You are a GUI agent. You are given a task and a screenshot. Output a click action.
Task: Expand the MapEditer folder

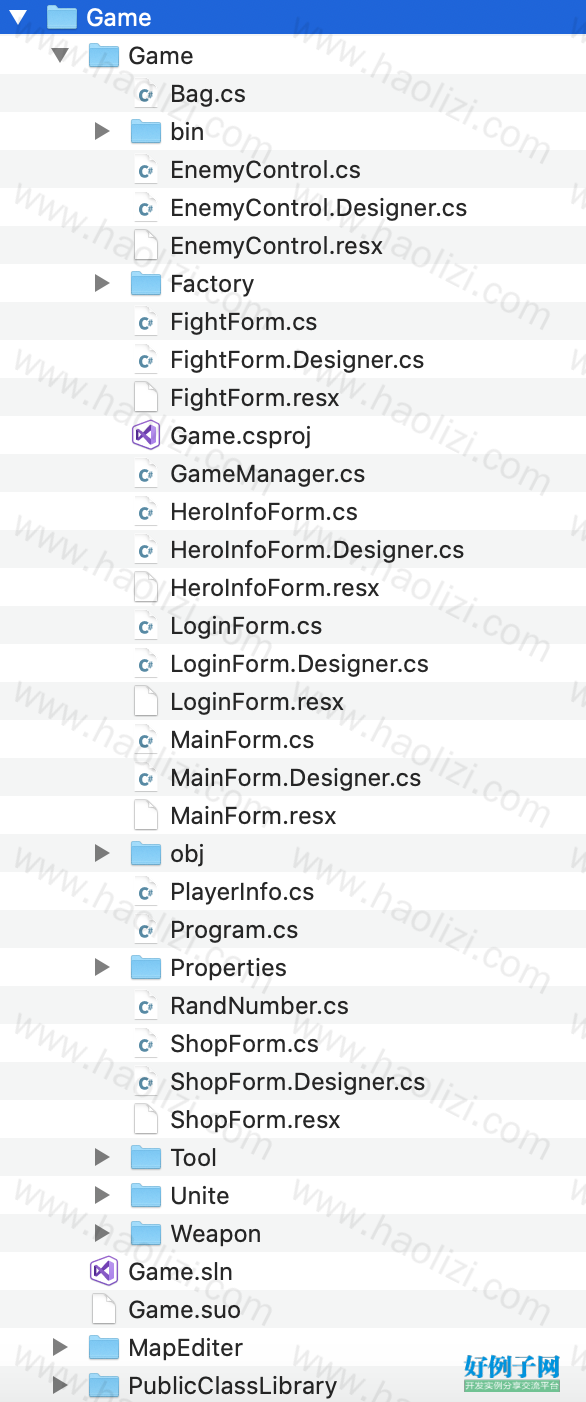tap(60, 1347)
